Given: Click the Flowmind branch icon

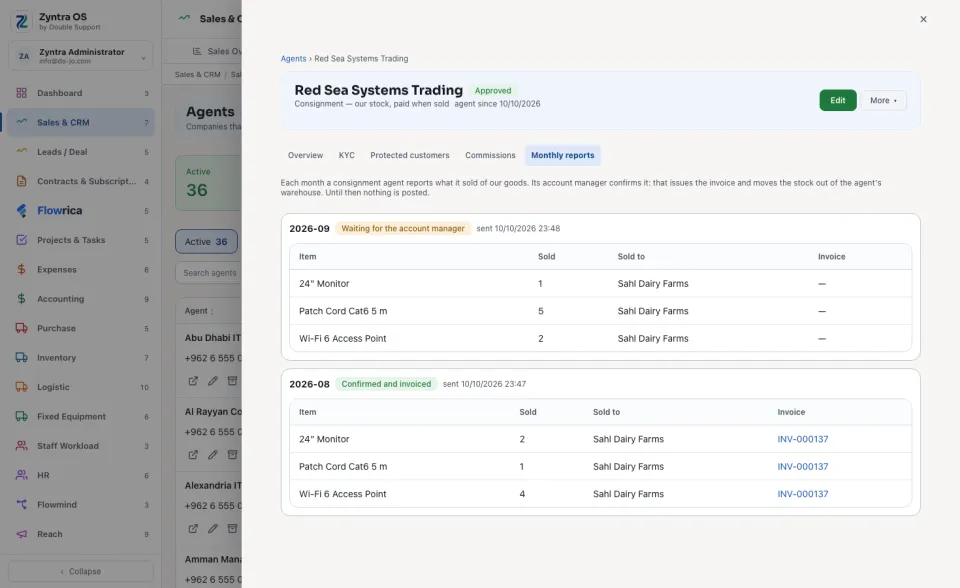Looking at the screenshot, I should (x=21, y=504).
